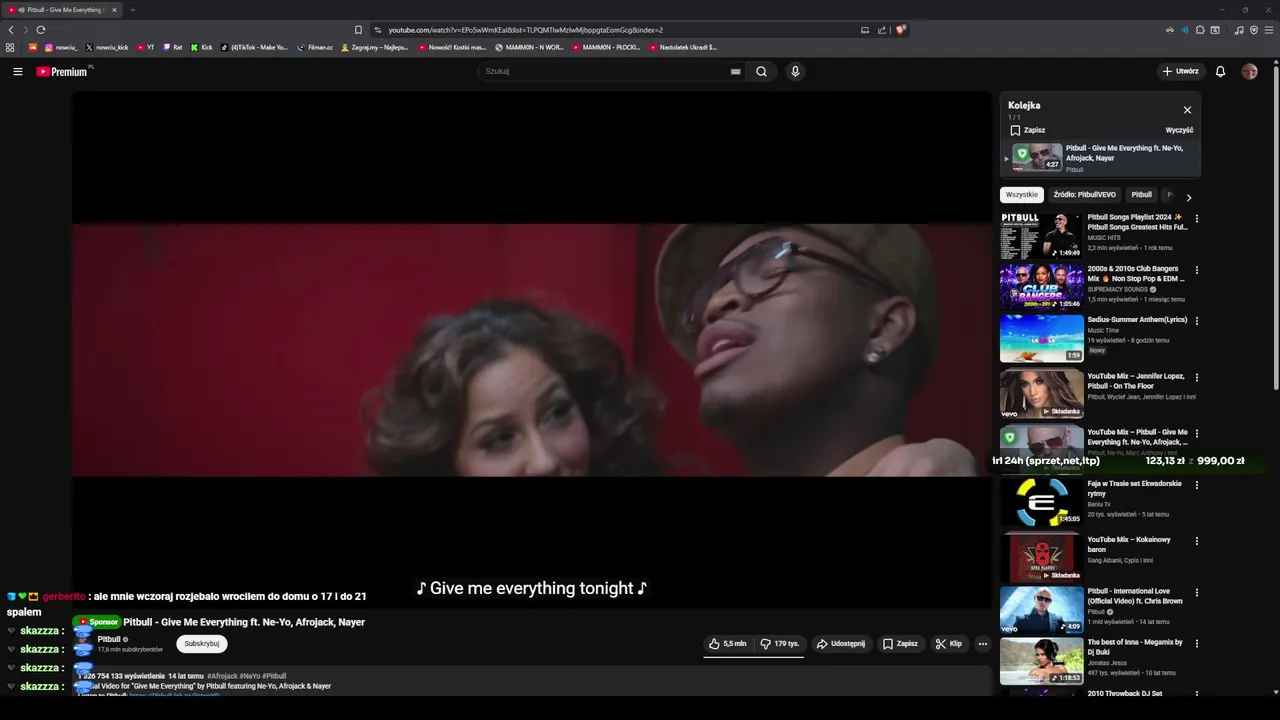Click the Klip scissors button
Image resolution: width=1280 pixels, height=720 pixels.
coord(948,644)
